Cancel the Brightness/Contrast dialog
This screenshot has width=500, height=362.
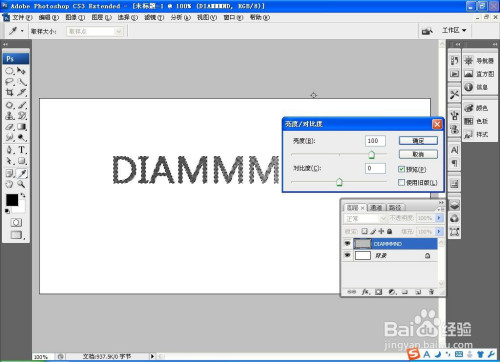pos(418,154)
